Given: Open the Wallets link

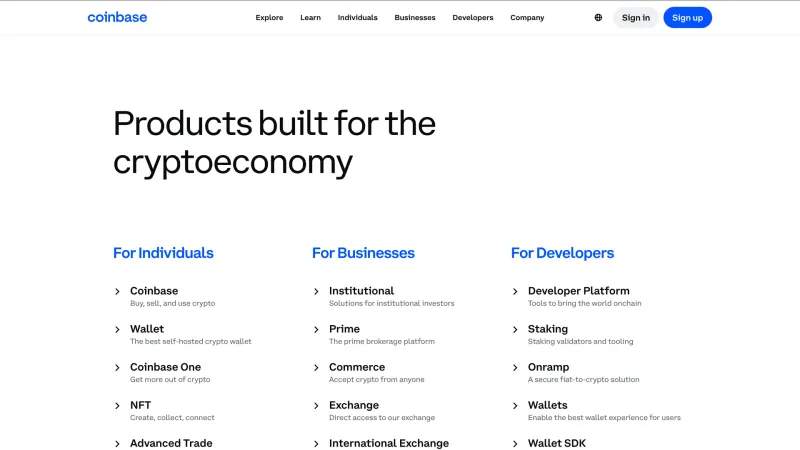Looking at the screenshot, I should point(547,405).
